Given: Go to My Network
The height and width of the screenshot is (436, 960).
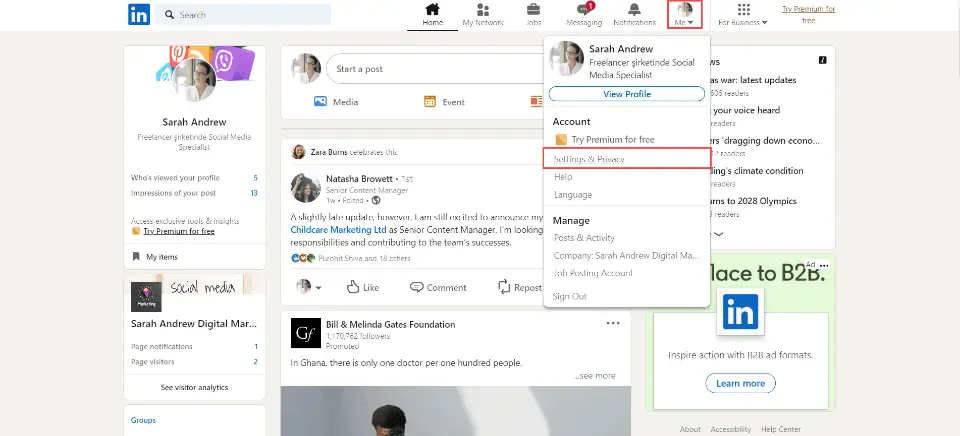Looking at the screenshot, I should point(483,15).
